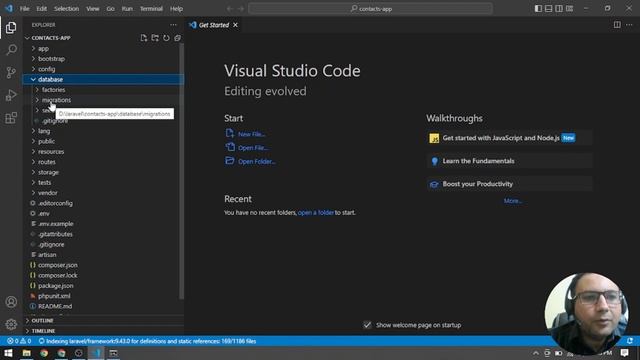Open the Edit menu
Screen dimensions: 640x360
tap(42, 9)
